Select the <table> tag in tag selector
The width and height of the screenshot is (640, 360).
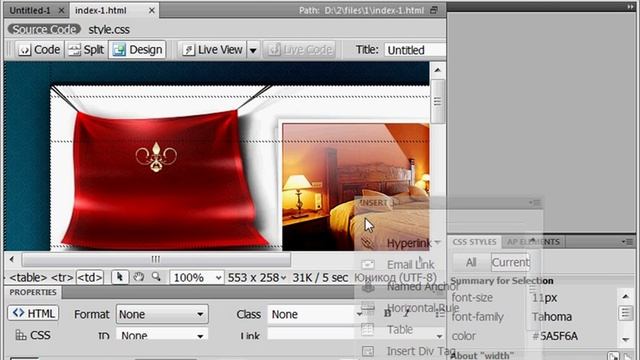point(28,278)
